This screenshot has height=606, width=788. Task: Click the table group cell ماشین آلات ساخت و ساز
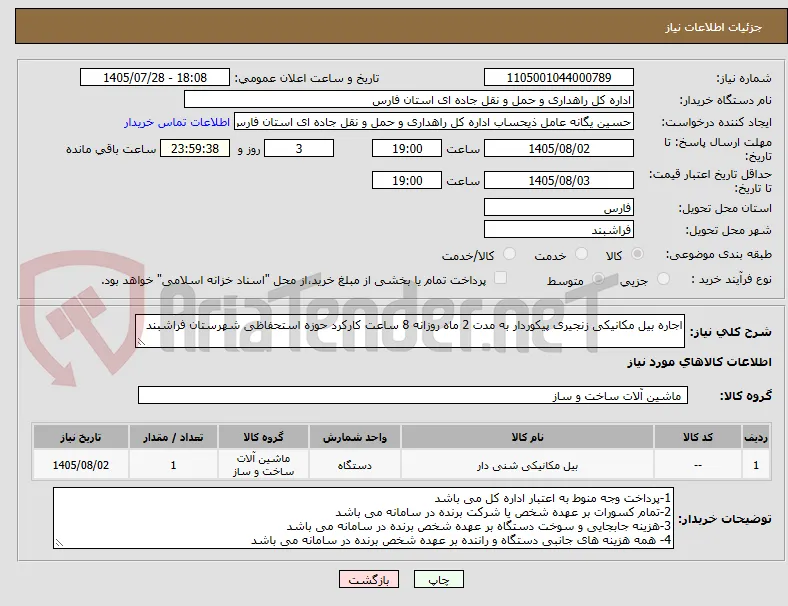pos(263,465)
